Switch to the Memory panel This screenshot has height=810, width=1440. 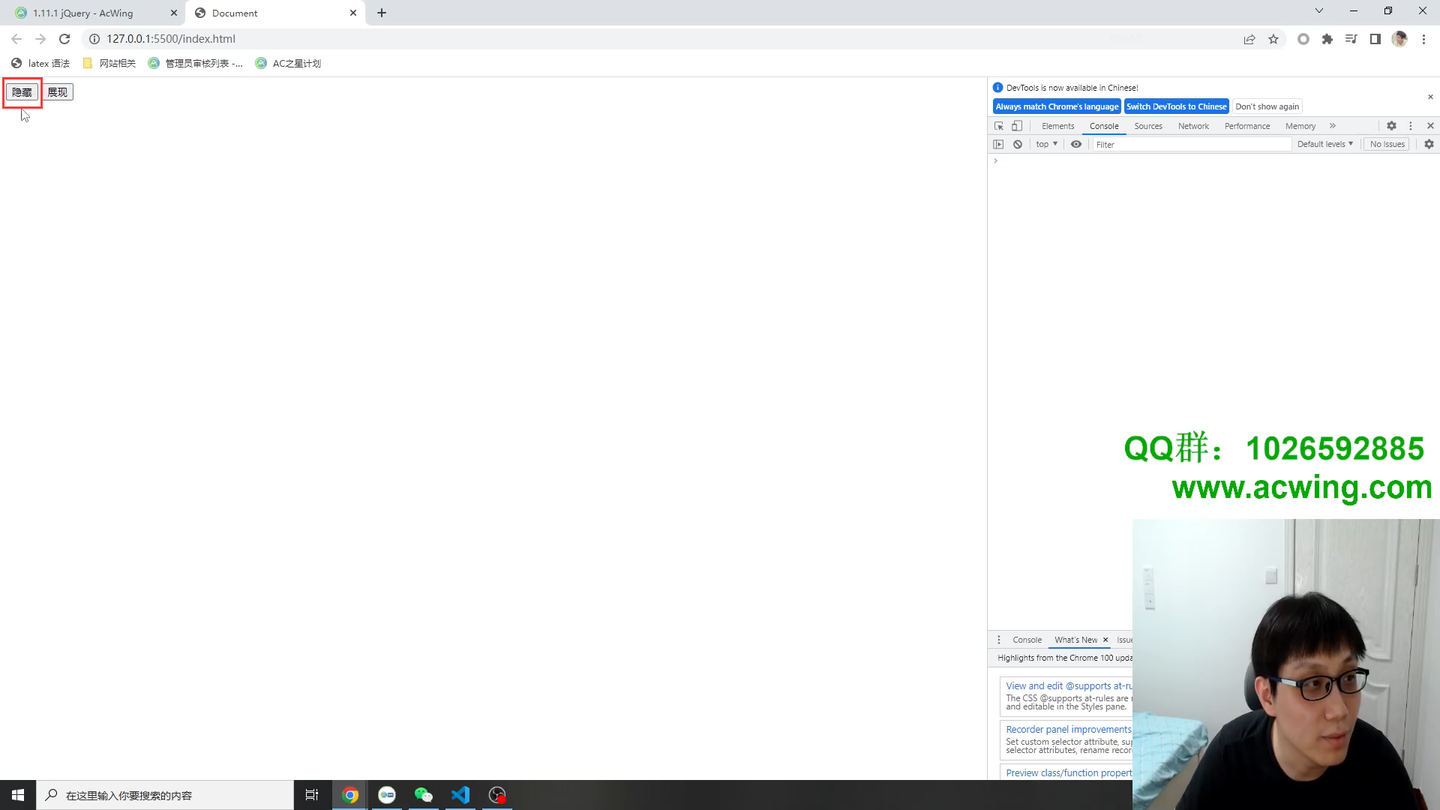coord(1300,126)
